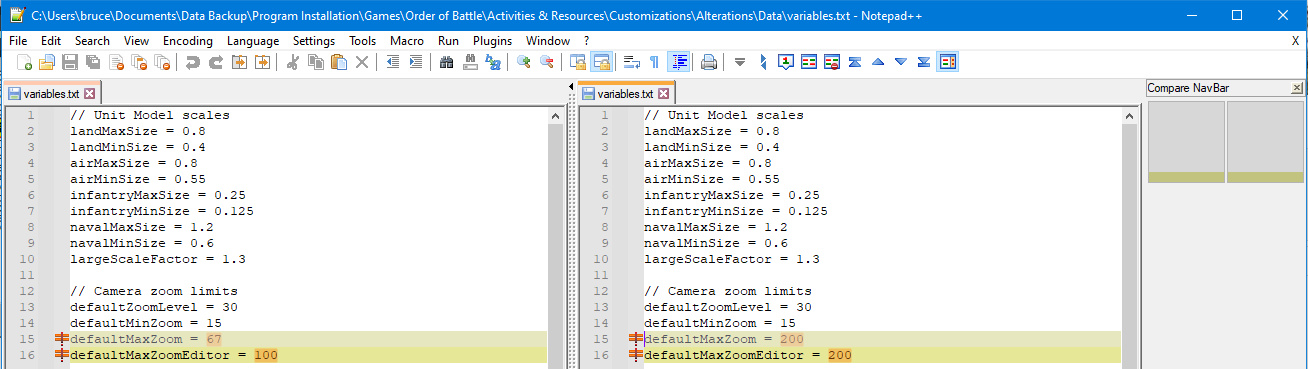Click changed marker on left line 15
1308x369 pixels.
(x=61, y=339)
